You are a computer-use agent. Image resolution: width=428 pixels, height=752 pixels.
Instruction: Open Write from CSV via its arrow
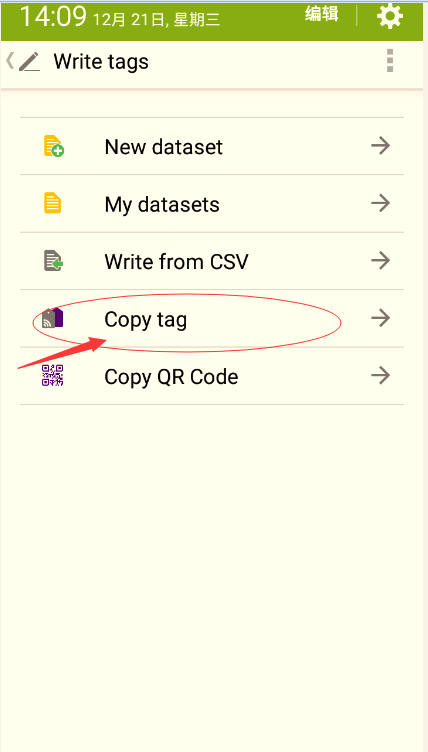tap(380, 261)
